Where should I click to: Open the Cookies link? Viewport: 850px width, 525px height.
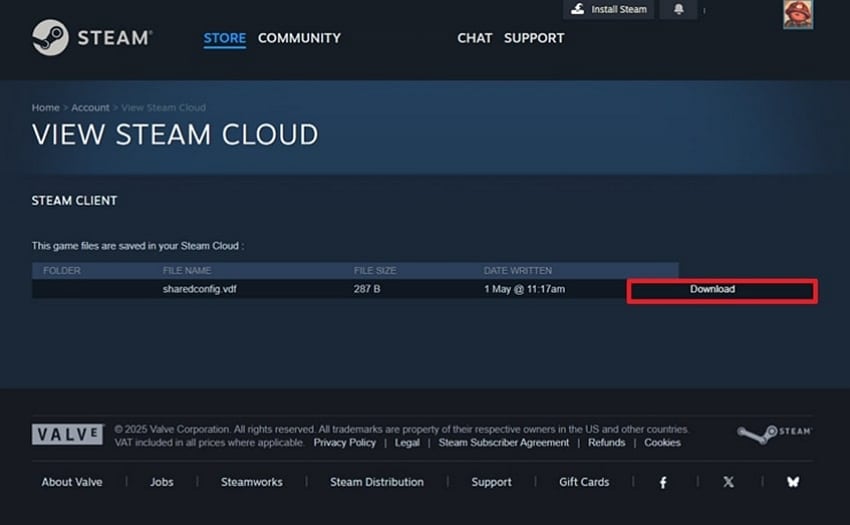pyautogui.click(x=662, y=443)
